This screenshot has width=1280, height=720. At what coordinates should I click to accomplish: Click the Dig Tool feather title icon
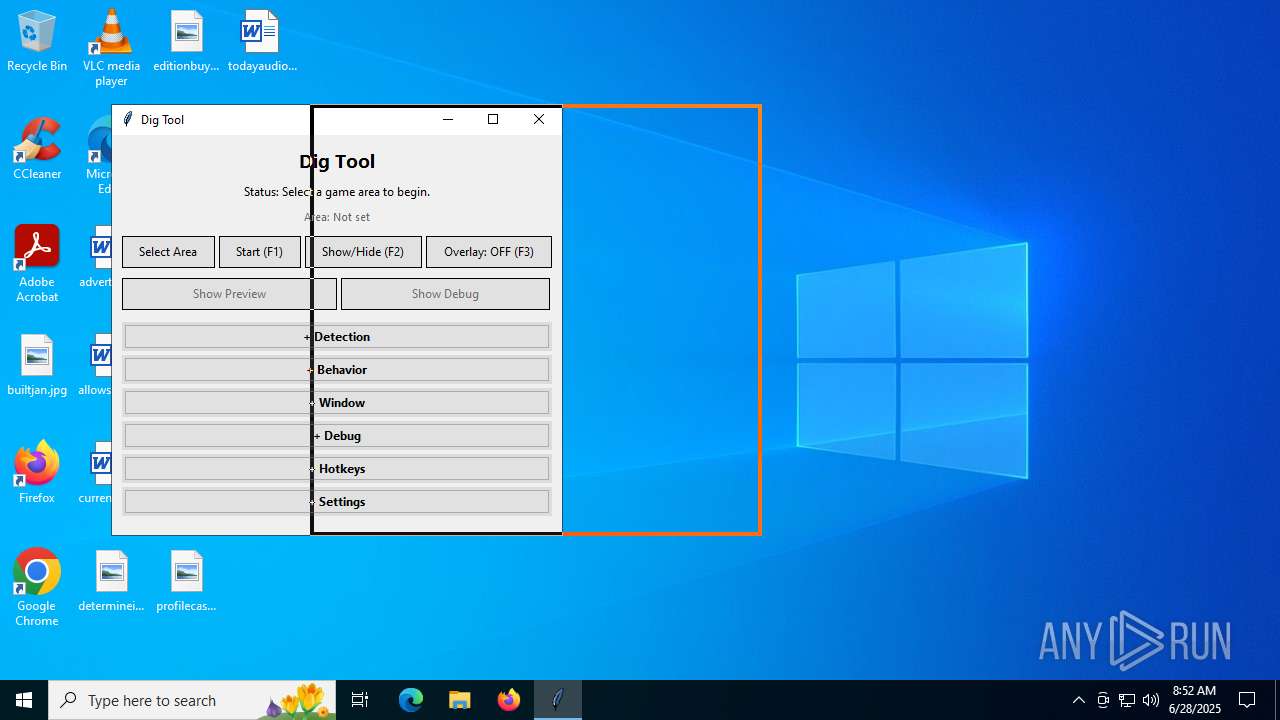point(127,119)
